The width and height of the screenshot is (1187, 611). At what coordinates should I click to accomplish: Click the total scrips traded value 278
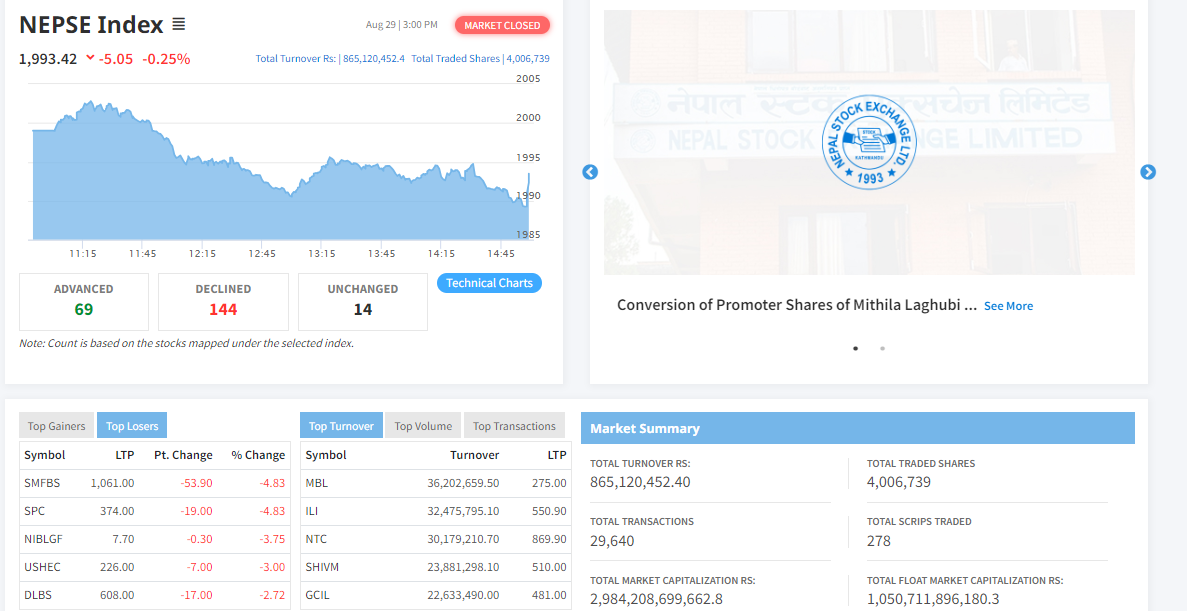(x=878, y=541)
